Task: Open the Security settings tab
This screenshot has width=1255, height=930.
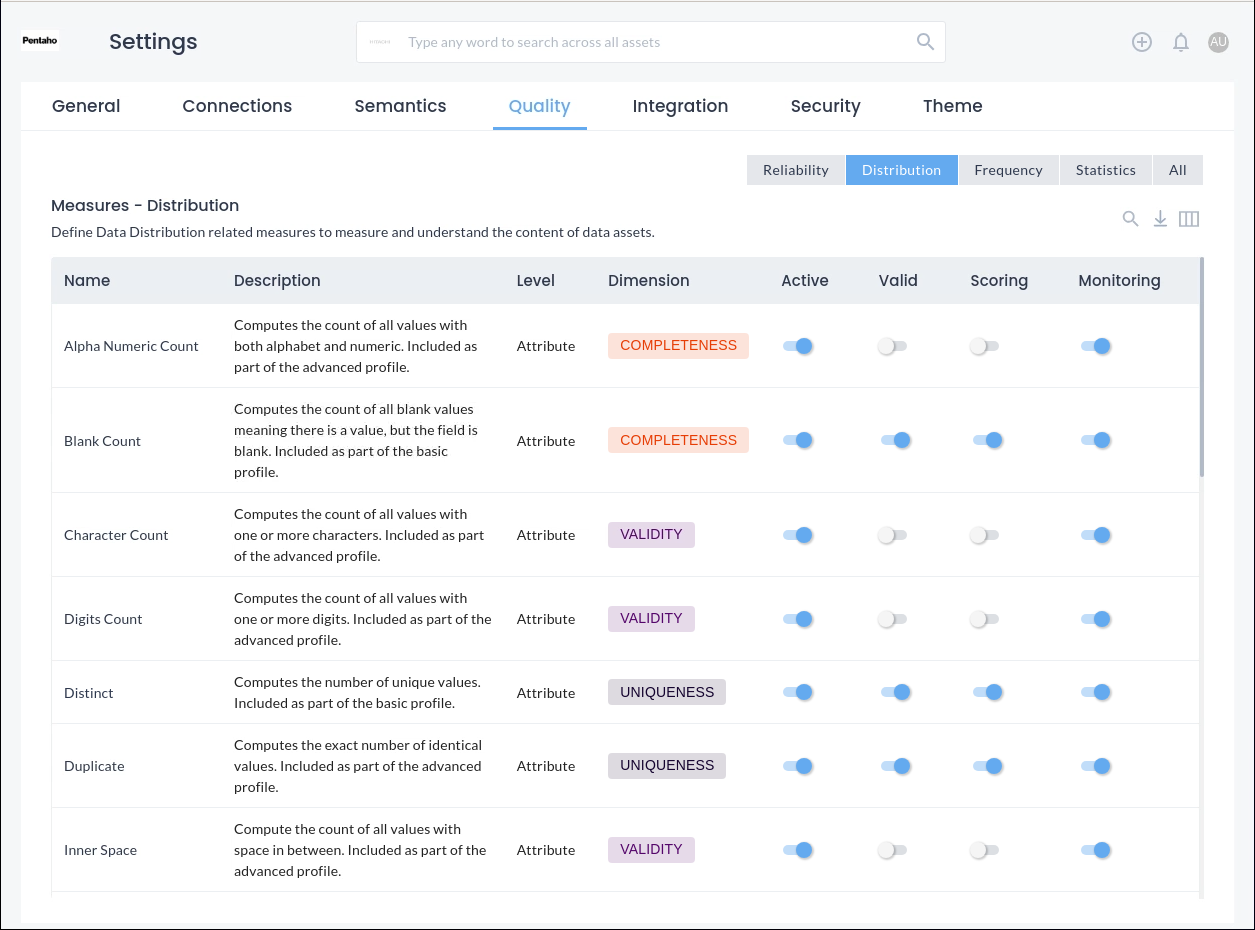Action: coord(825,106)
